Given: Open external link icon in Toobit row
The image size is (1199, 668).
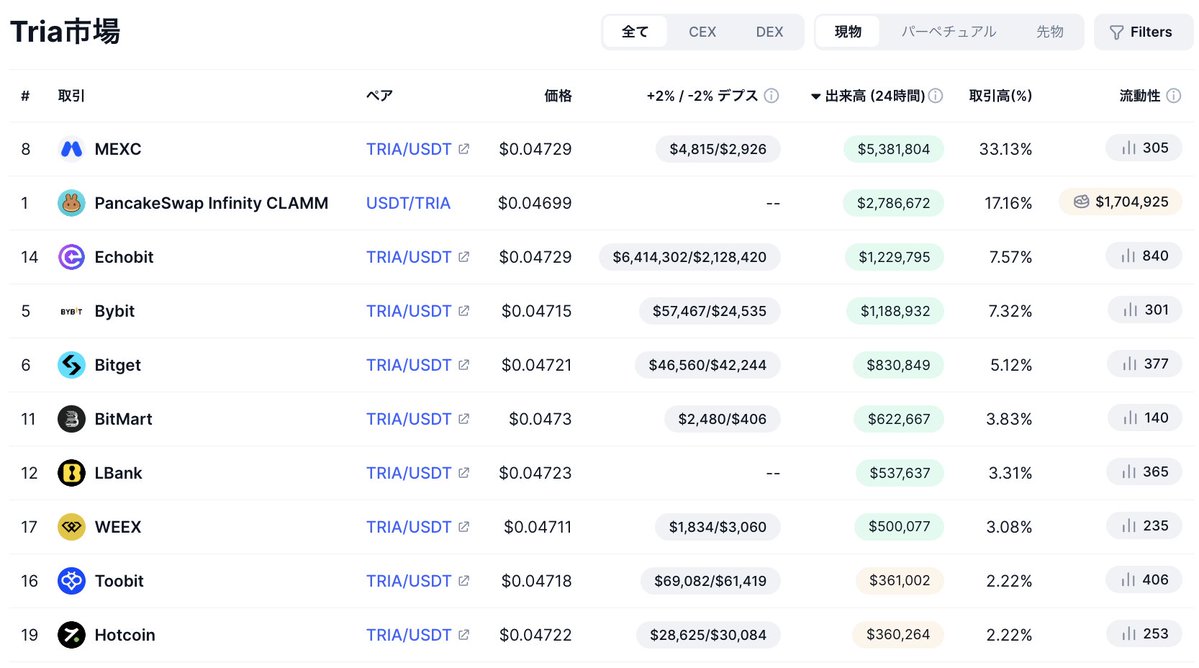Looking at the screenshot, I should 463,581.
